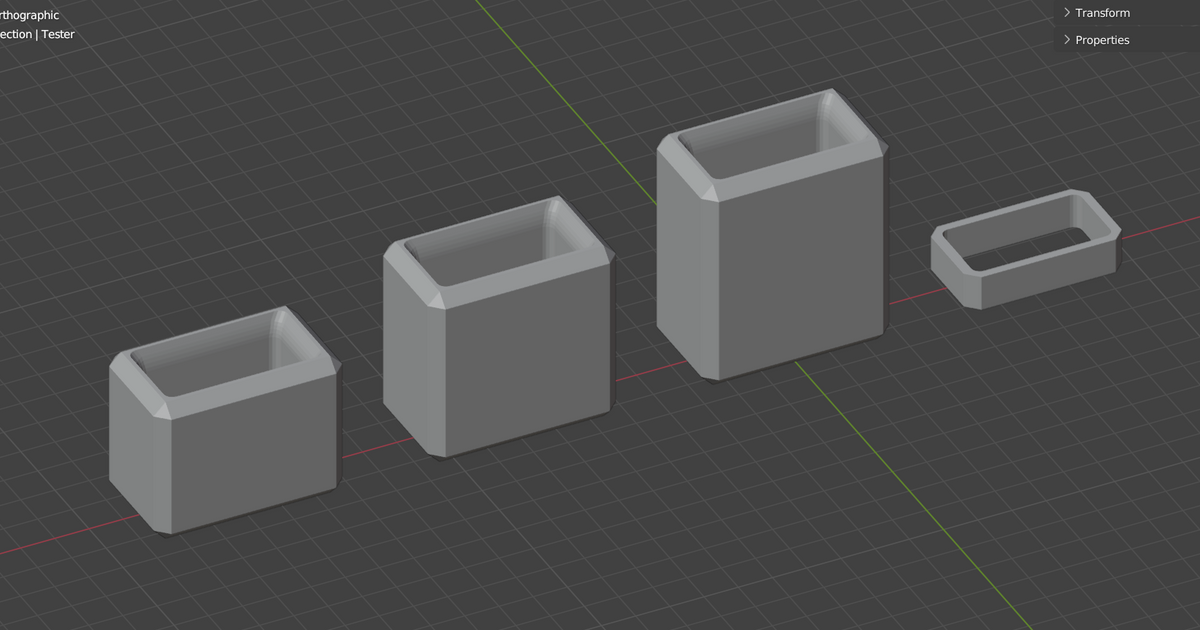Click the chevron arrow beside Properties
Viewport: 1200px width, 630px height.
coord(1067,40)
